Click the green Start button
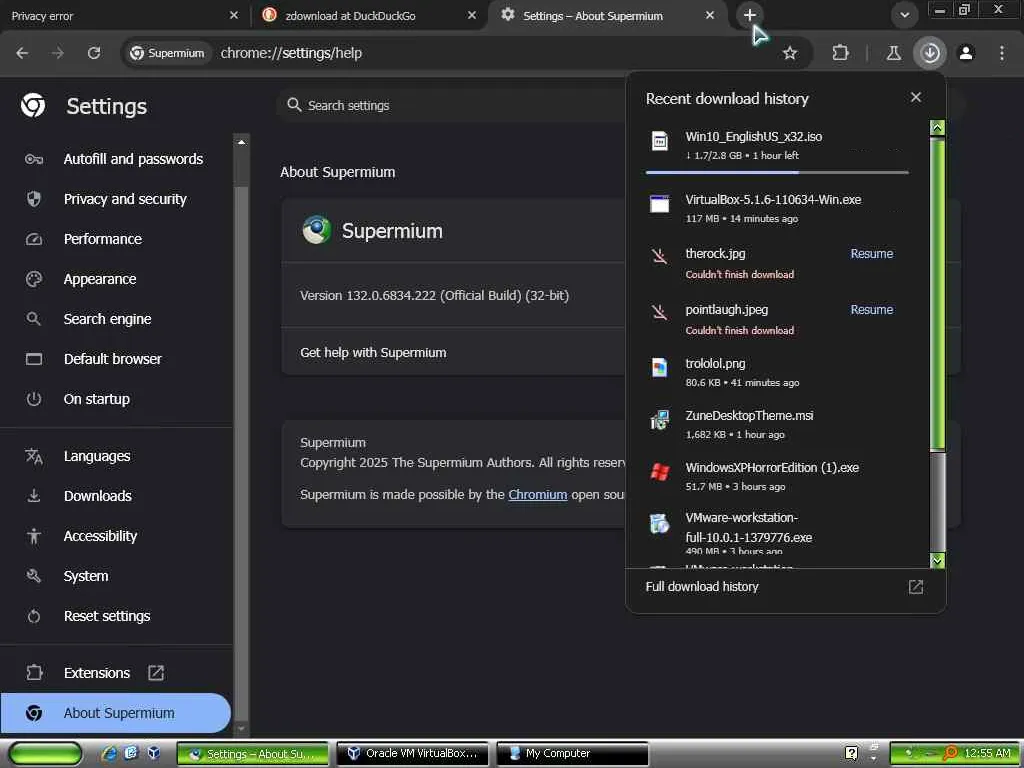1024x768 pixels. (46, 754)
